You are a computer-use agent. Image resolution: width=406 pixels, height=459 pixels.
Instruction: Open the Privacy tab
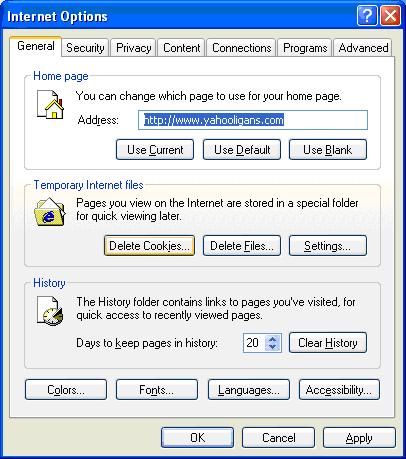coord(133,48)
